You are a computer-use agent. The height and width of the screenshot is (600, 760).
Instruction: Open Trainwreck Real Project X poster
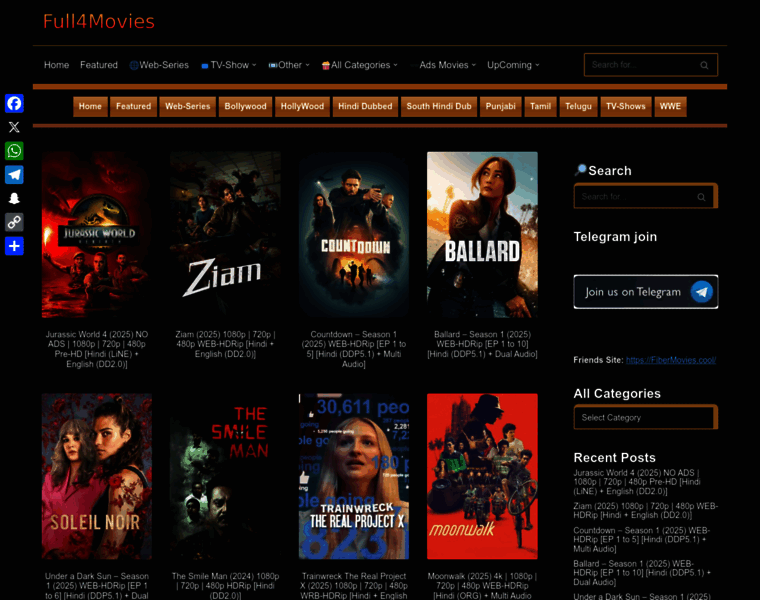click(354, 476)
